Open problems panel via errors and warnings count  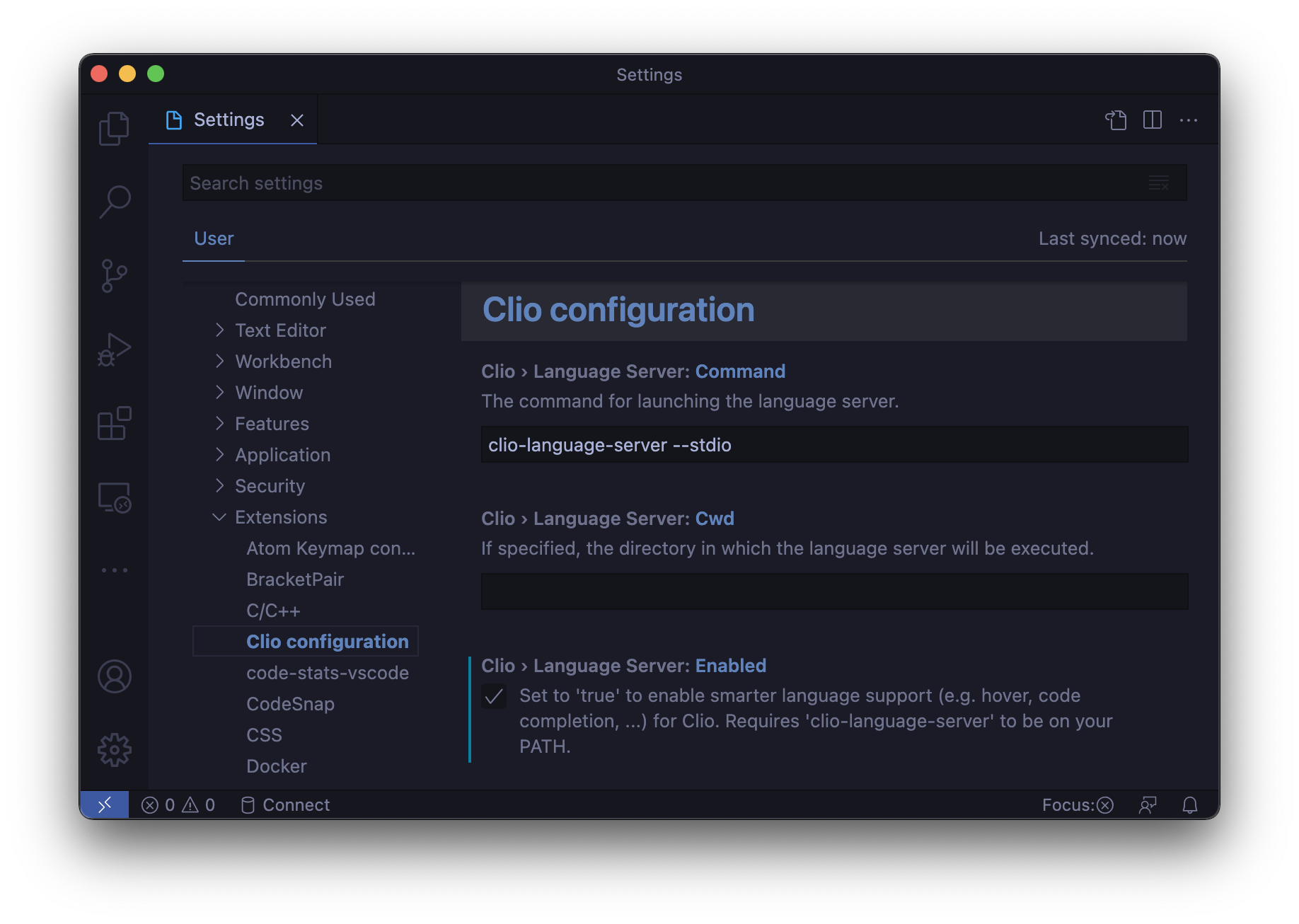[178, 805]
